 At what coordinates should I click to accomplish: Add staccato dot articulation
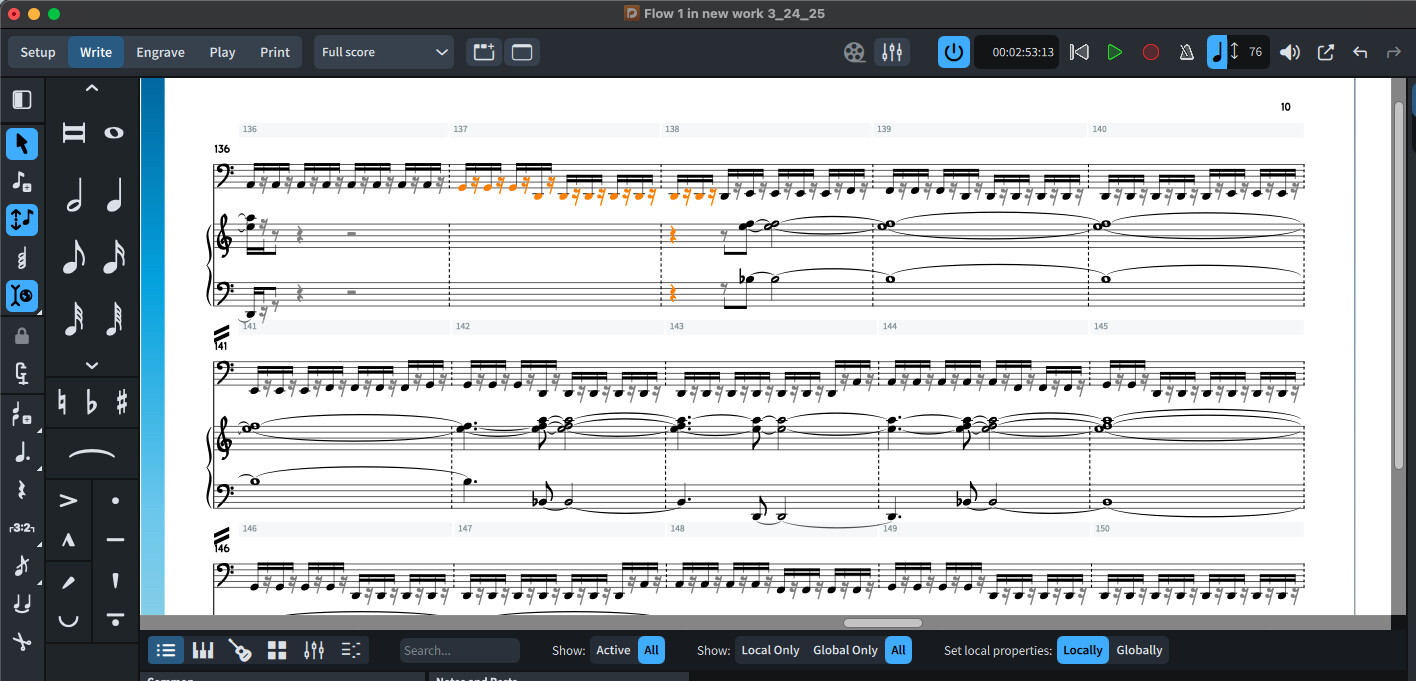(115, 500)
